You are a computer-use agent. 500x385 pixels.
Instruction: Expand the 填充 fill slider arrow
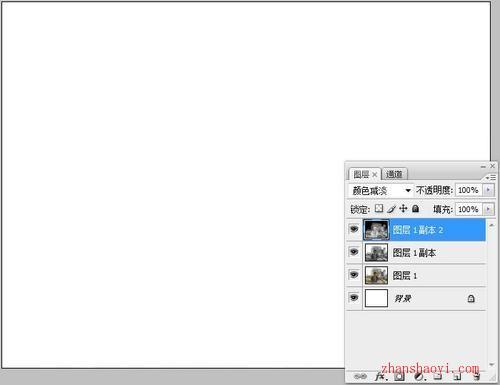[488, 209]
